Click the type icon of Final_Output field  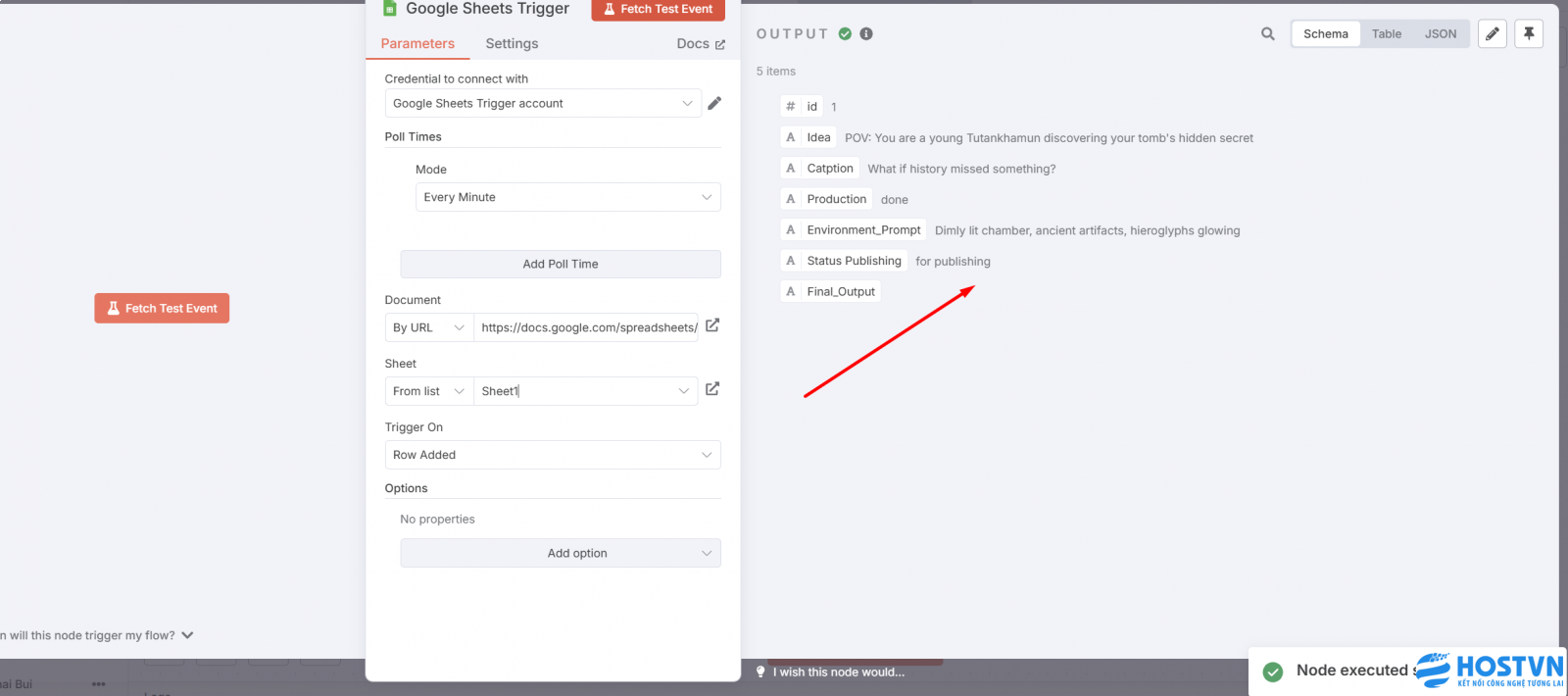tap(791, 292)
